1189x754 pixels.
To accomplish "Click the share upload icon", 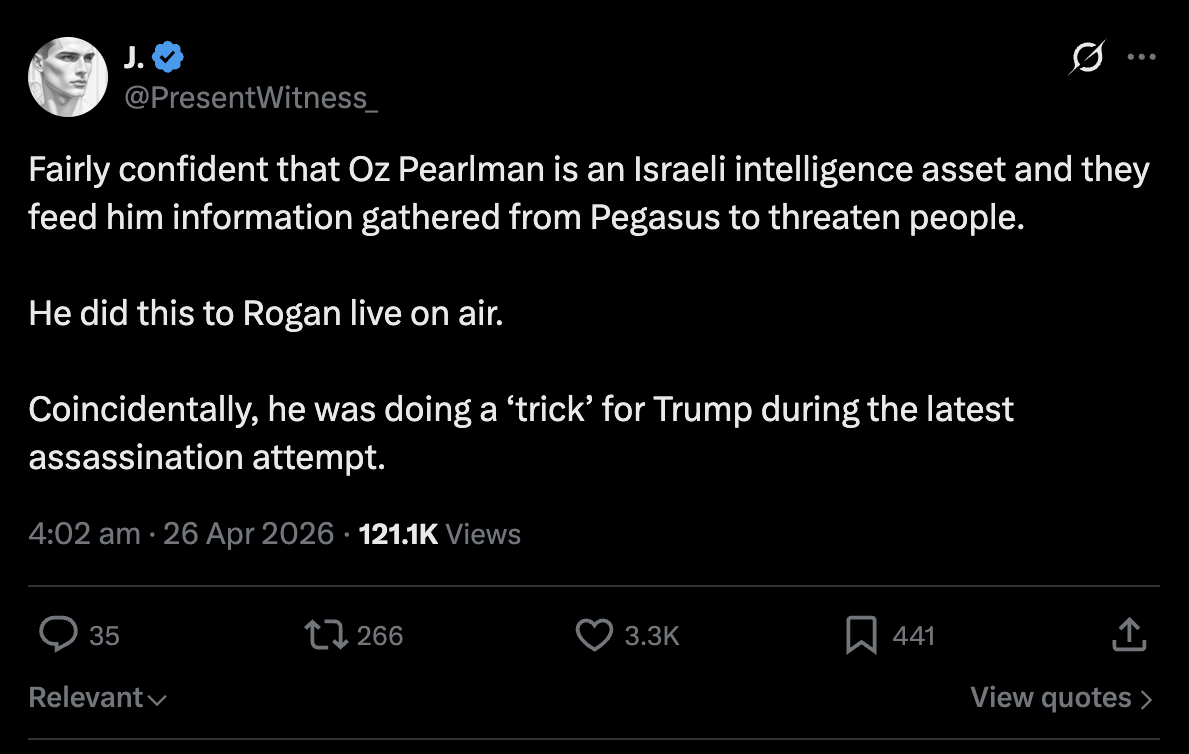I will 1127,634.
